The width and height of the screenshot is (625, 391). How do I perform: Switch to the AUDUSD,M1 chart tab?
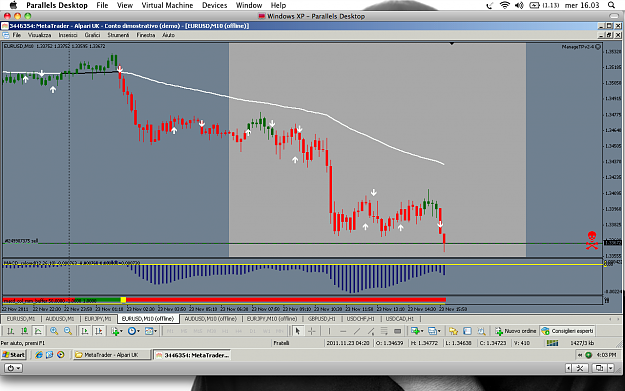click(60, 319)
